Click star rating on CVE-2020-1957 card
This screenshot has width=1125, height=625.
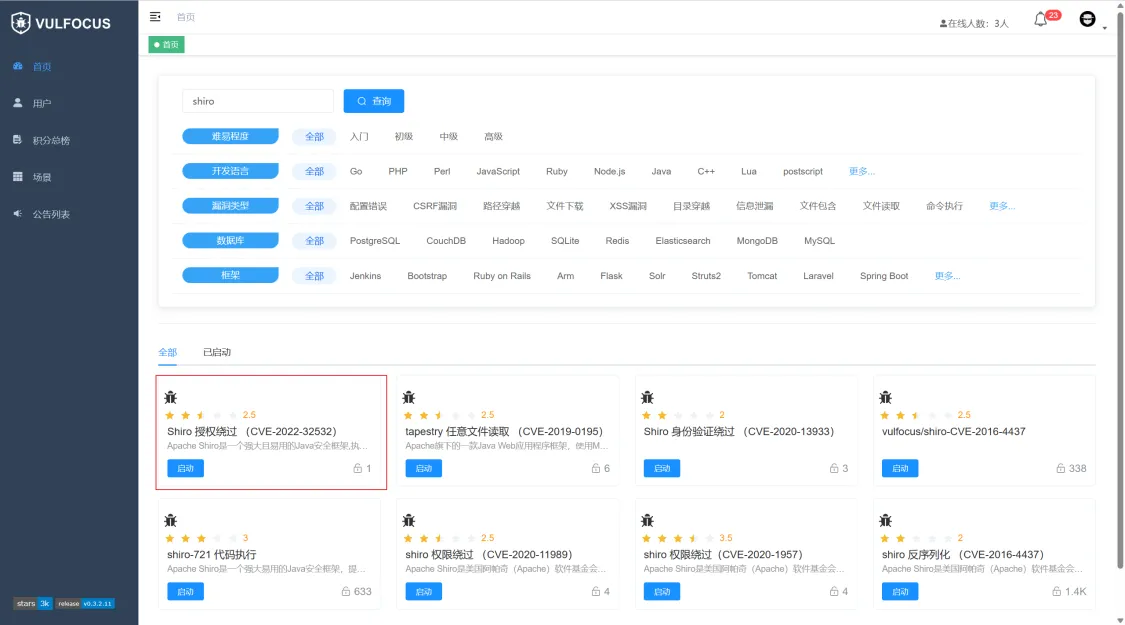(678, 538)
